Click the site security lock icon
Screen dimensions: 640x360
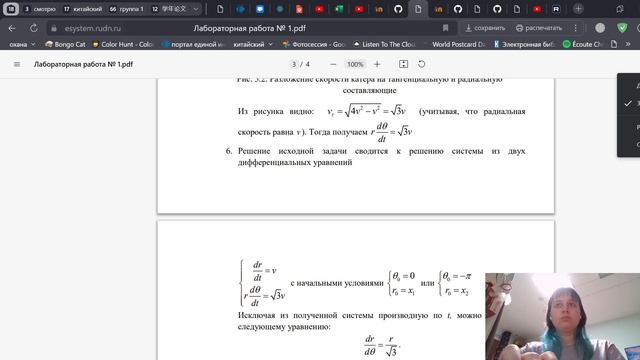click(54, 28)
